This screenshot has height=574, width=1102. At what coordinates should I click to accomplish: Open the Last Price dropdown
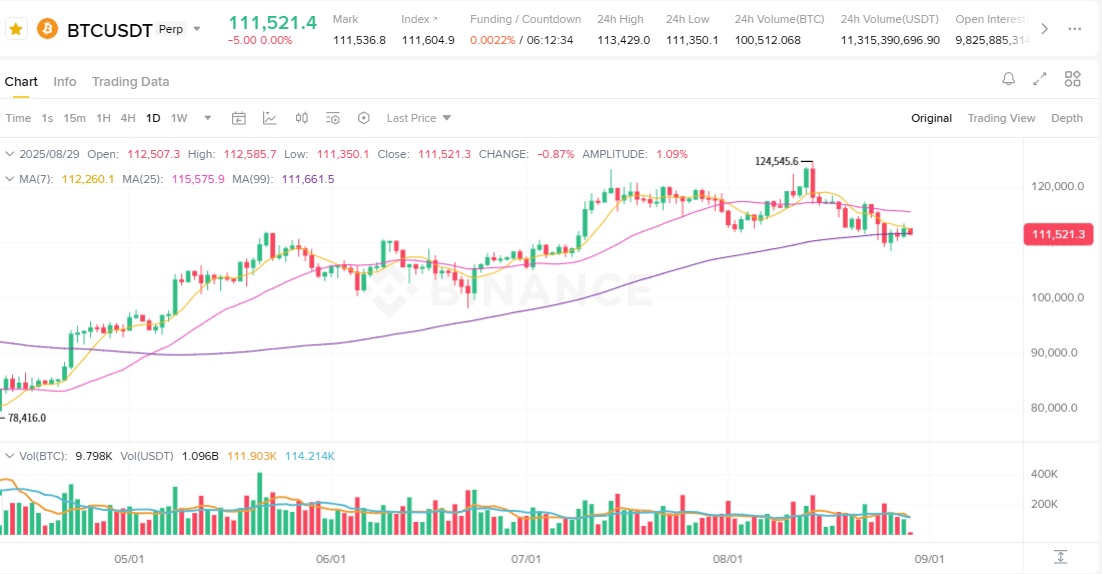tap(419, 118)
